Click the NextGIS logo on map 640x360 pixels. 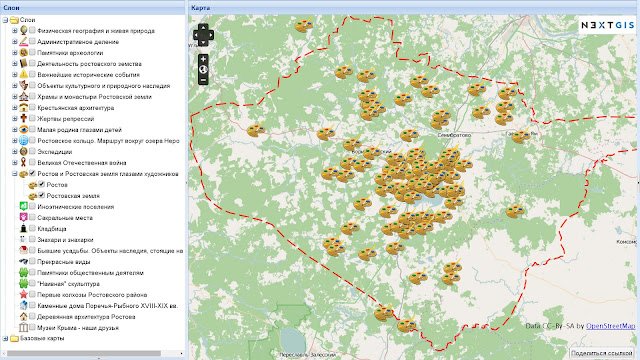pos(608,25)
